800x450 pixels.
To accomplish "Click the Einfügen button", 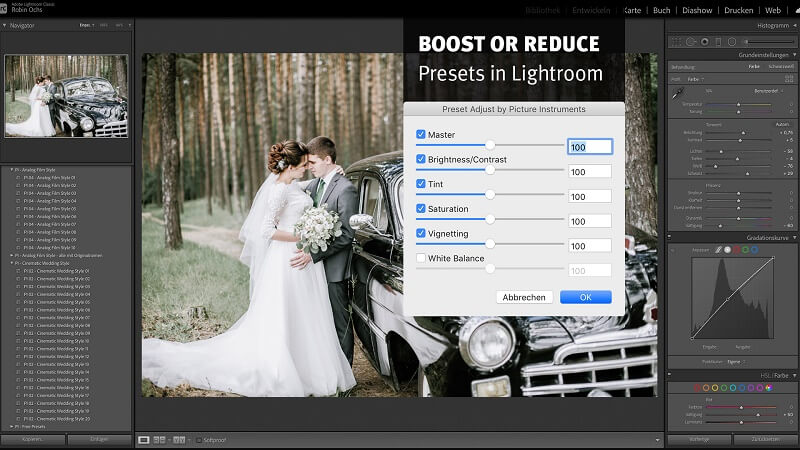I will click(99, 439).
